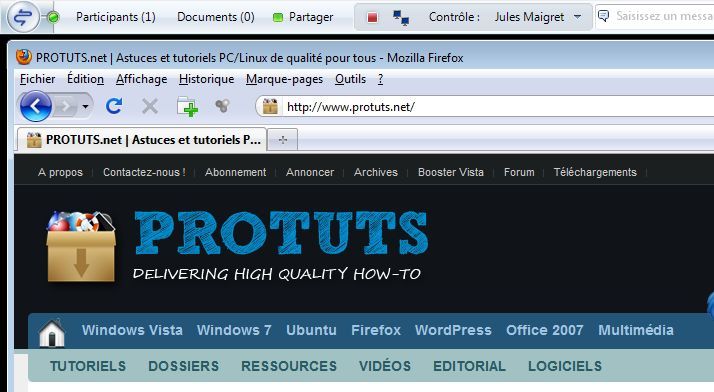
Task: Click the PROTUTS blue title text logo
Action: point(281,233)
